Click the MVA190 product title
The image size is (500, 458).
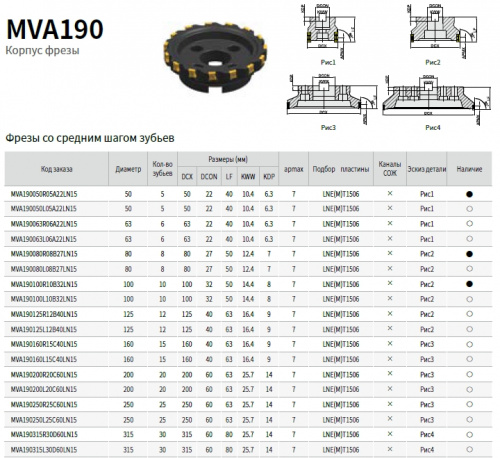[x=55, y=29]
